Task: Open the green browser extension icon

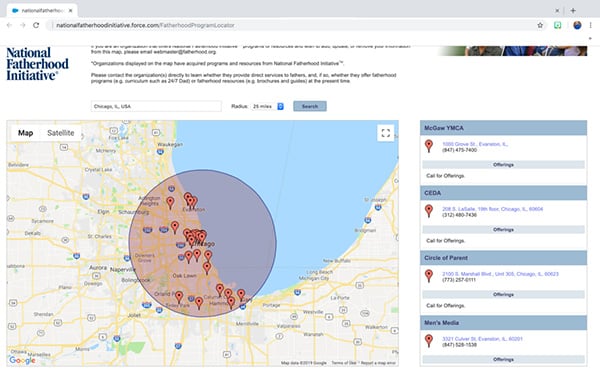Action: [x=558, y=25]
